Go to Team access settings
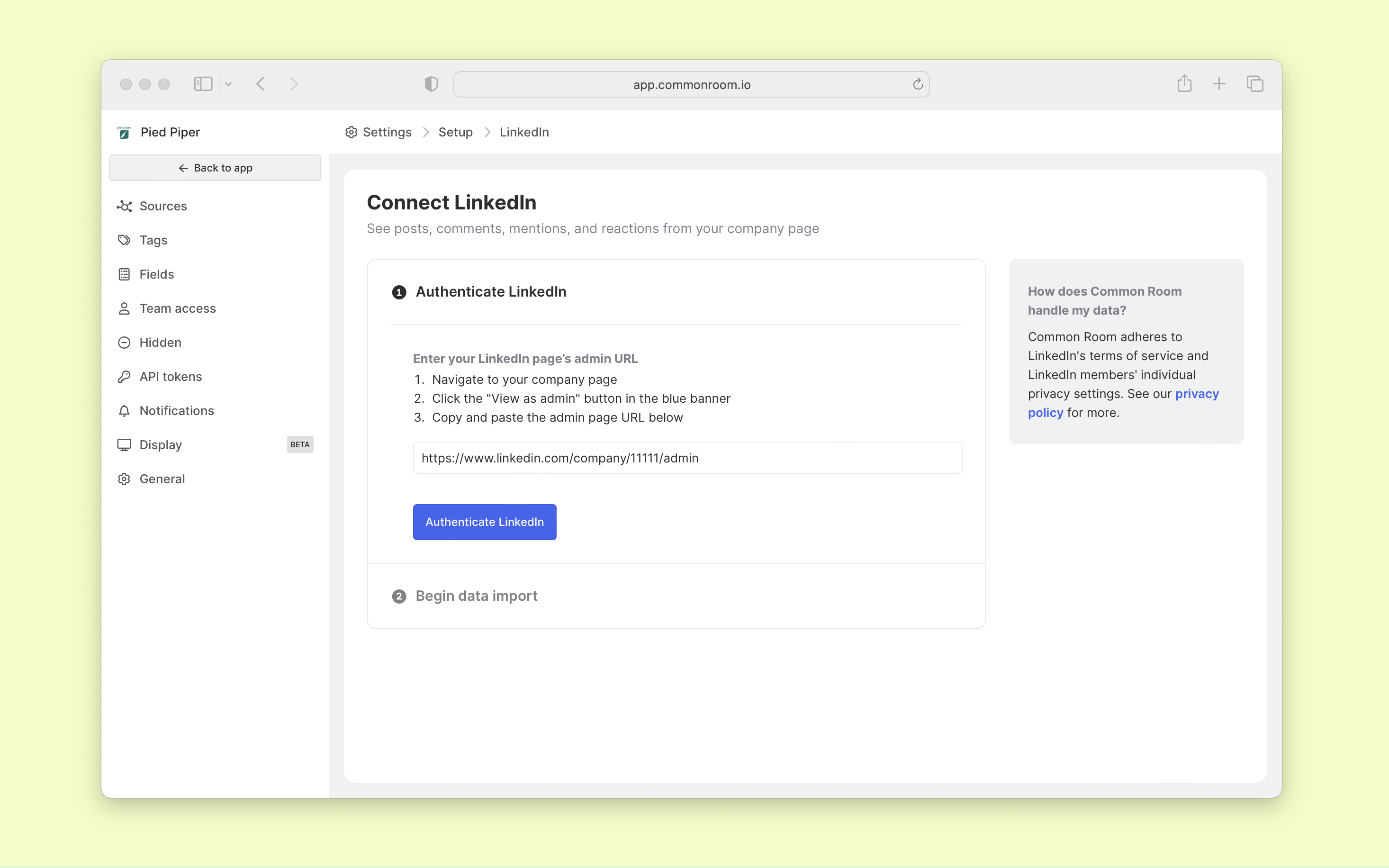Screen dimensions: 1389x868 coord(177,308)
